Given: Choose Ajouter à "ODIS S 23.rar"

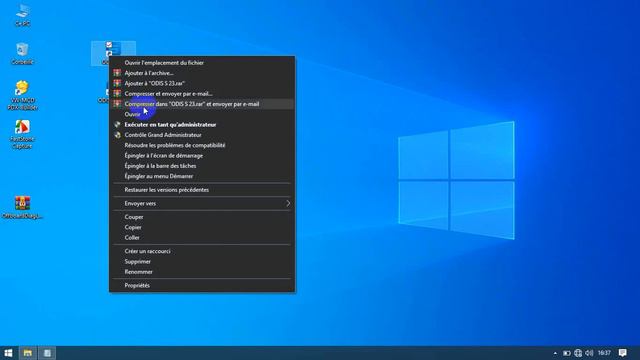Looking at the screenshot, I should point(202,83).
